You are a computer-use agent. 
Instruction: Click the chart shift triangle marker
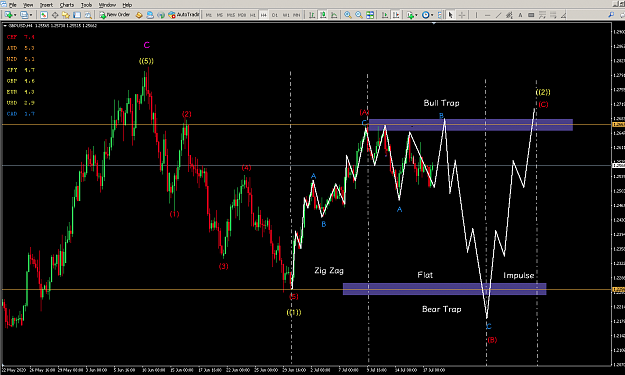coord(434,23)
